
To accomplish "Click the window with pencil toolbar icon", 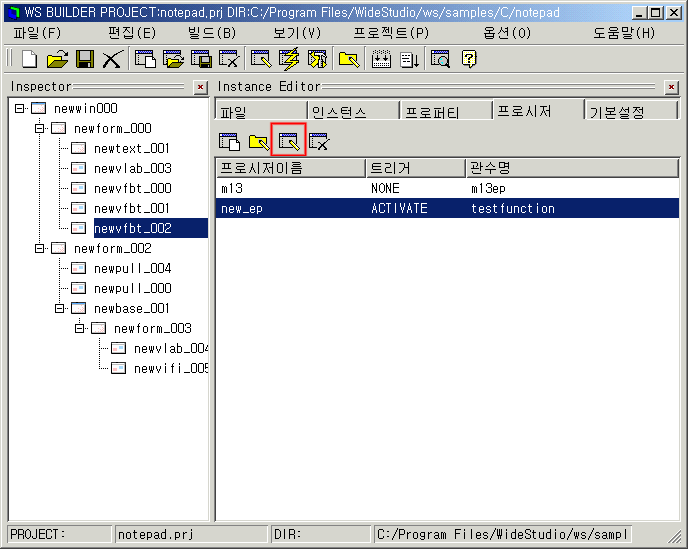I will pos(261,59).
